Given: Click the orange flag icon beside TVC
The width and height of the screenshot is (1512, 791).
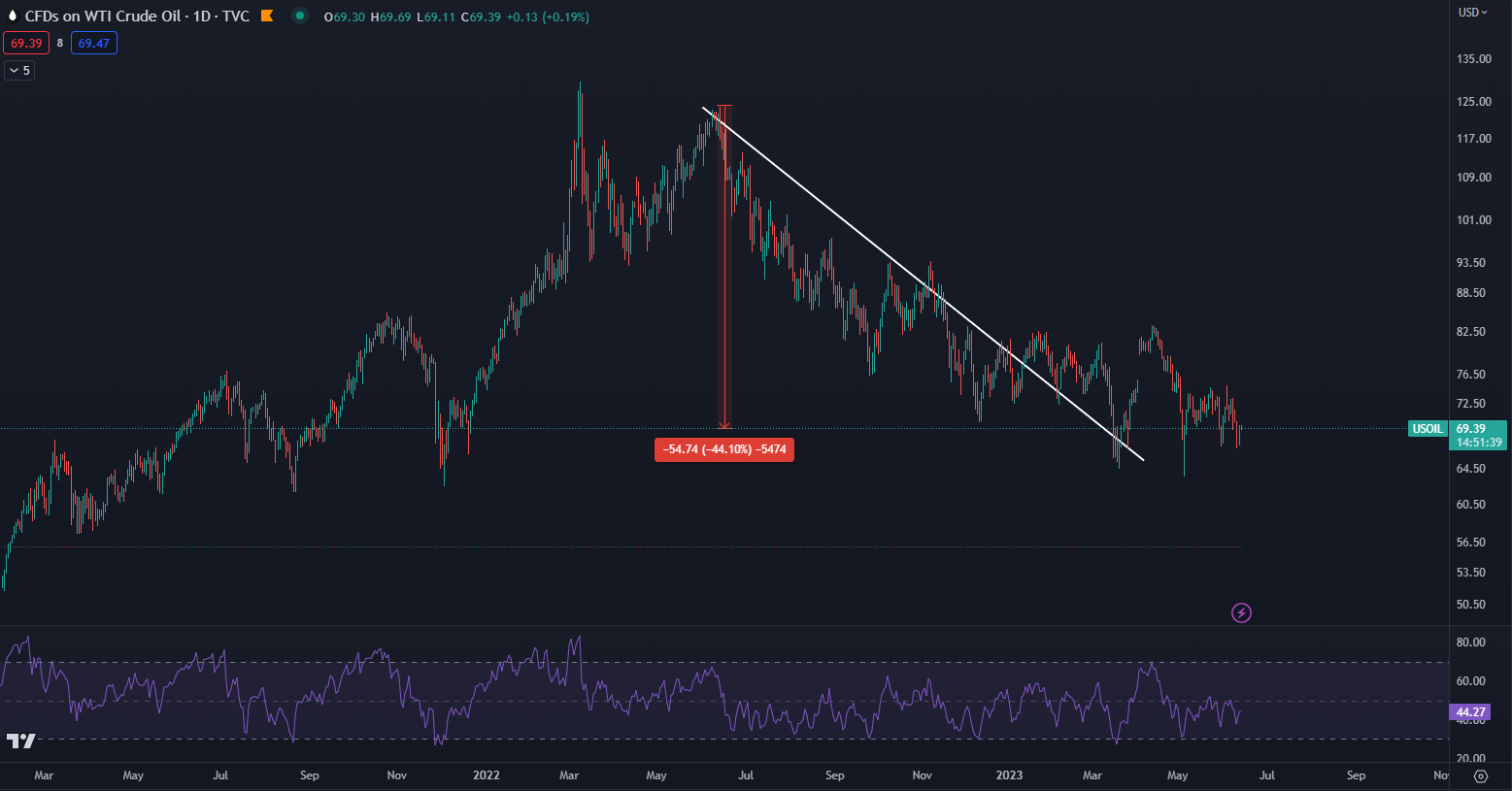Looking at the screenshot, I should point(267,16).
